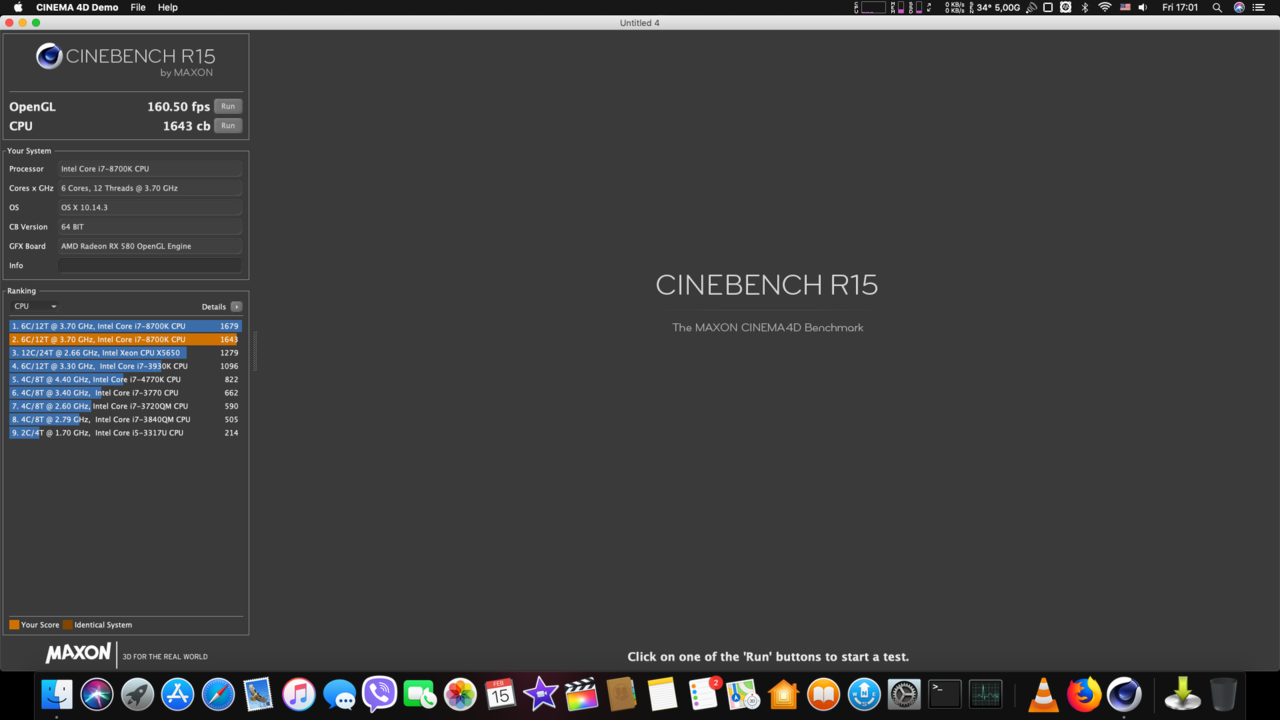Open Final Cut Pro clapperboard in dock
1280x720 pixels.
581,694
